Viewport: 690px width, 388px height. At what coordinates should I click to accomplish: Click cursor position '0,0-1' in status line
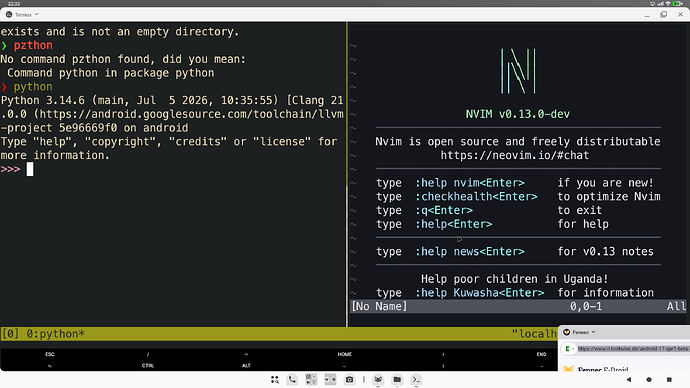(586, 307)
